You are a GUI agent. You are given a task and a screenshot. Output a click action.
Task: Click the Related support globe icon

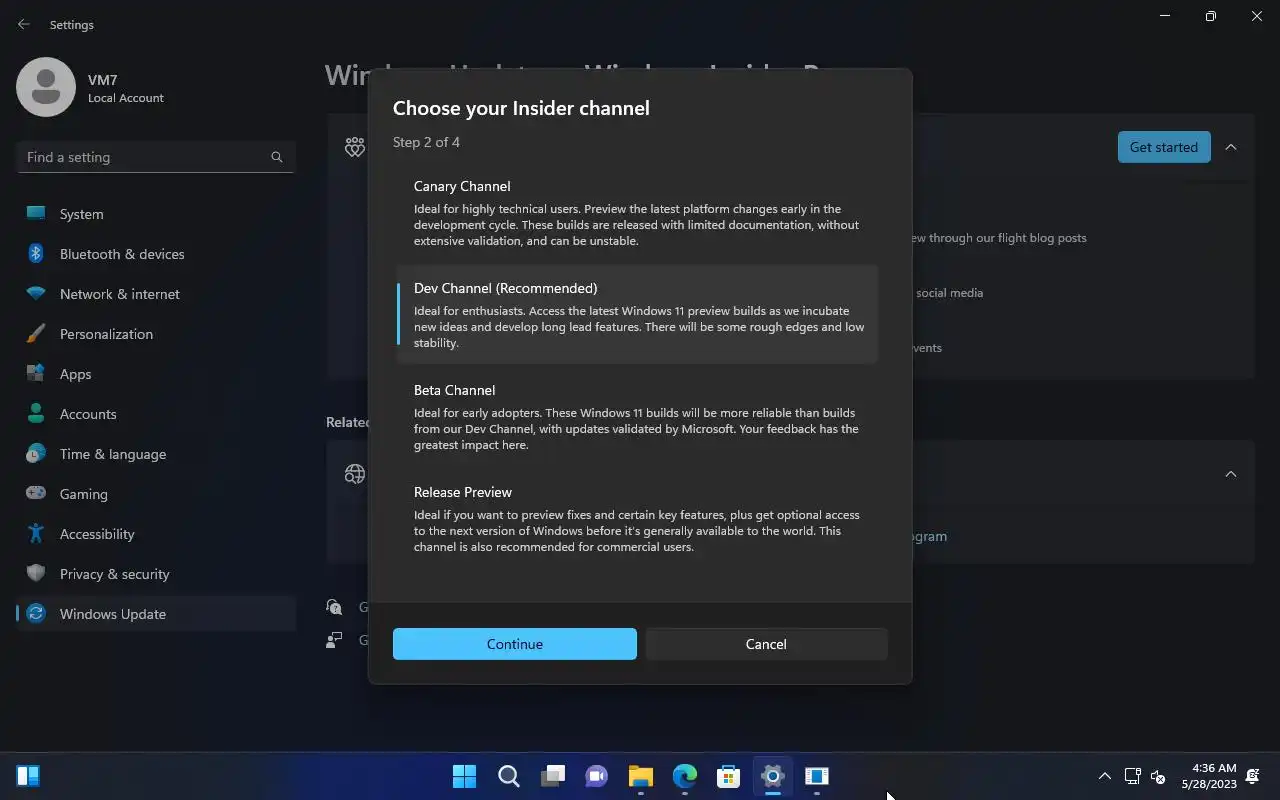(355, 474)
